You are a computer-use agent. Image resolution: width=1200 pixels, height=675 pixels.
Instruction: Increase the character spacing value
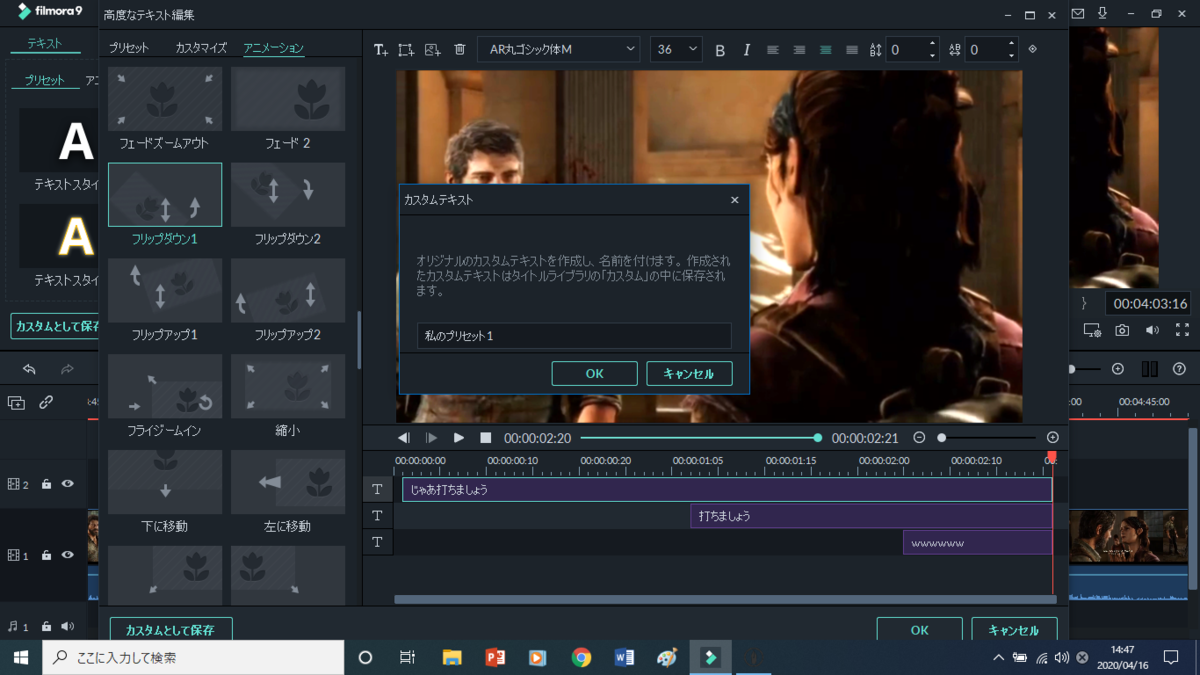[x=1011, y=44]
